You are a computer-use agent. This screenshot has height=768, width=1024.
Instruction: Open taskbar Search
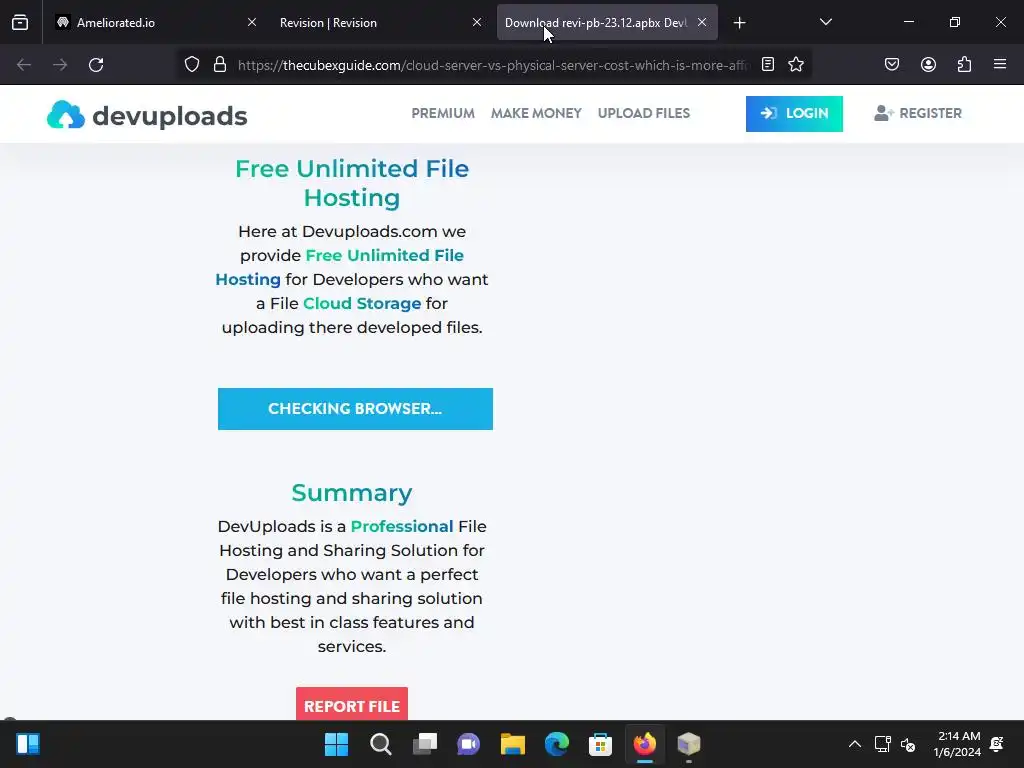click(381, 744)
